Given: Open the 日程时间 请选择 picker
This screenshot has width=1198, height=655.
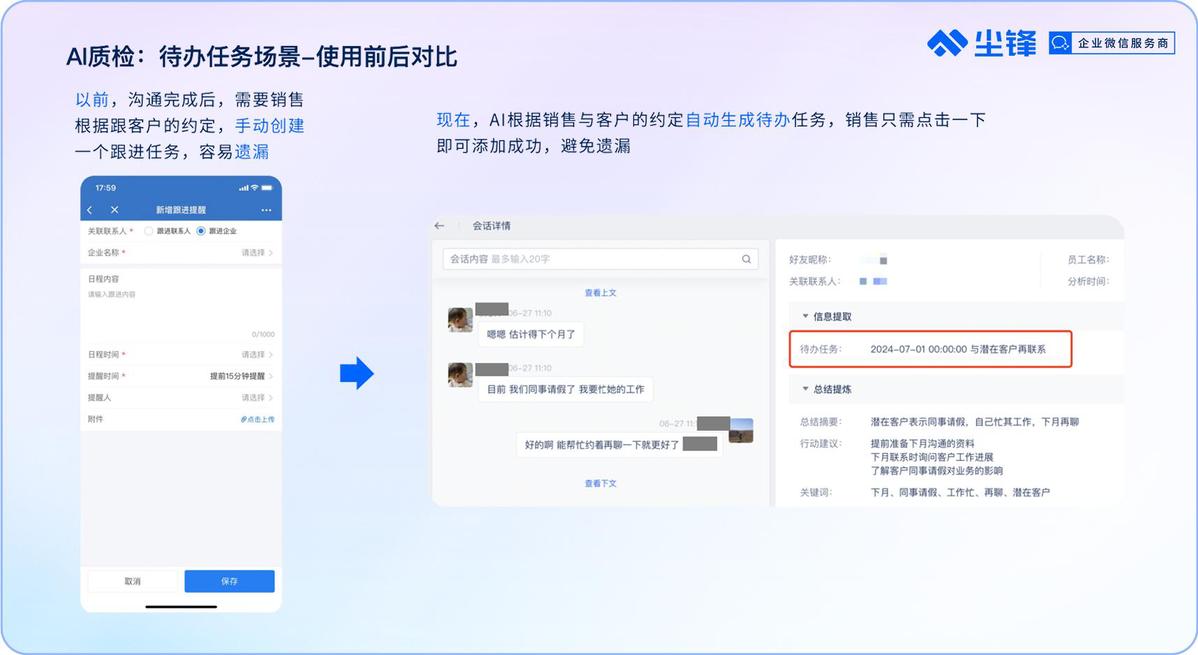Looking at the screenshot, I should (257, 355).
